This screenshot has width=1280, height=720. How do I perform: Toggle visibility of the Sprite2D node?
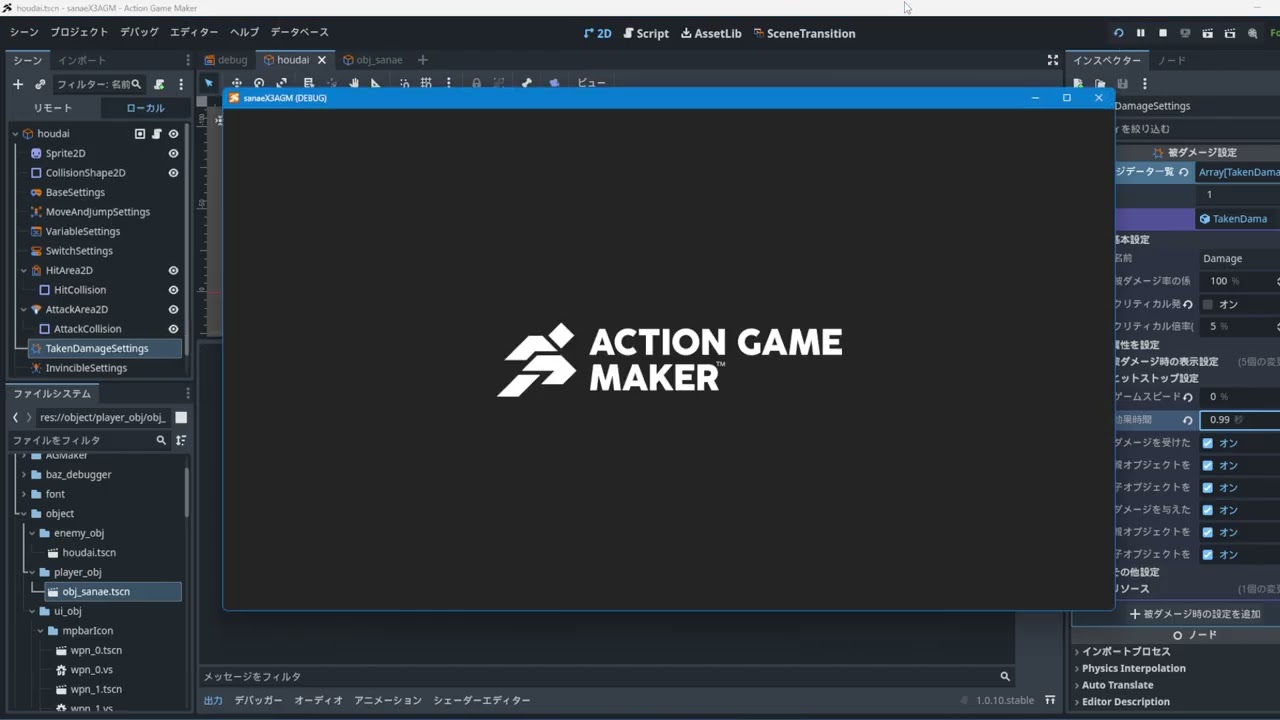click(173, 153)
